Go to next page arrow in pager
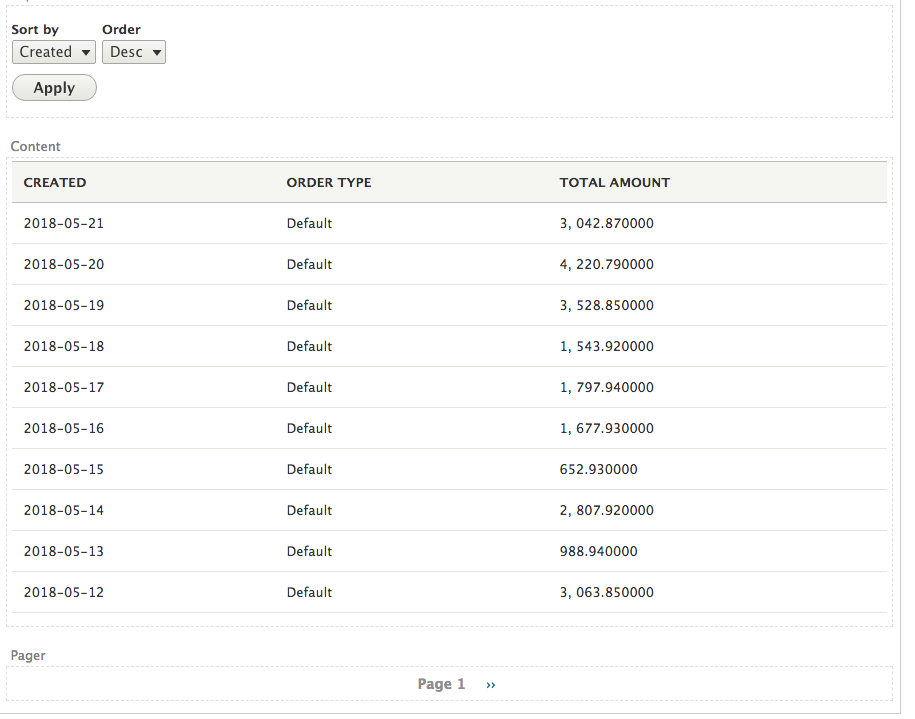This screenshot has height=719, width=915. coord(491,685)
